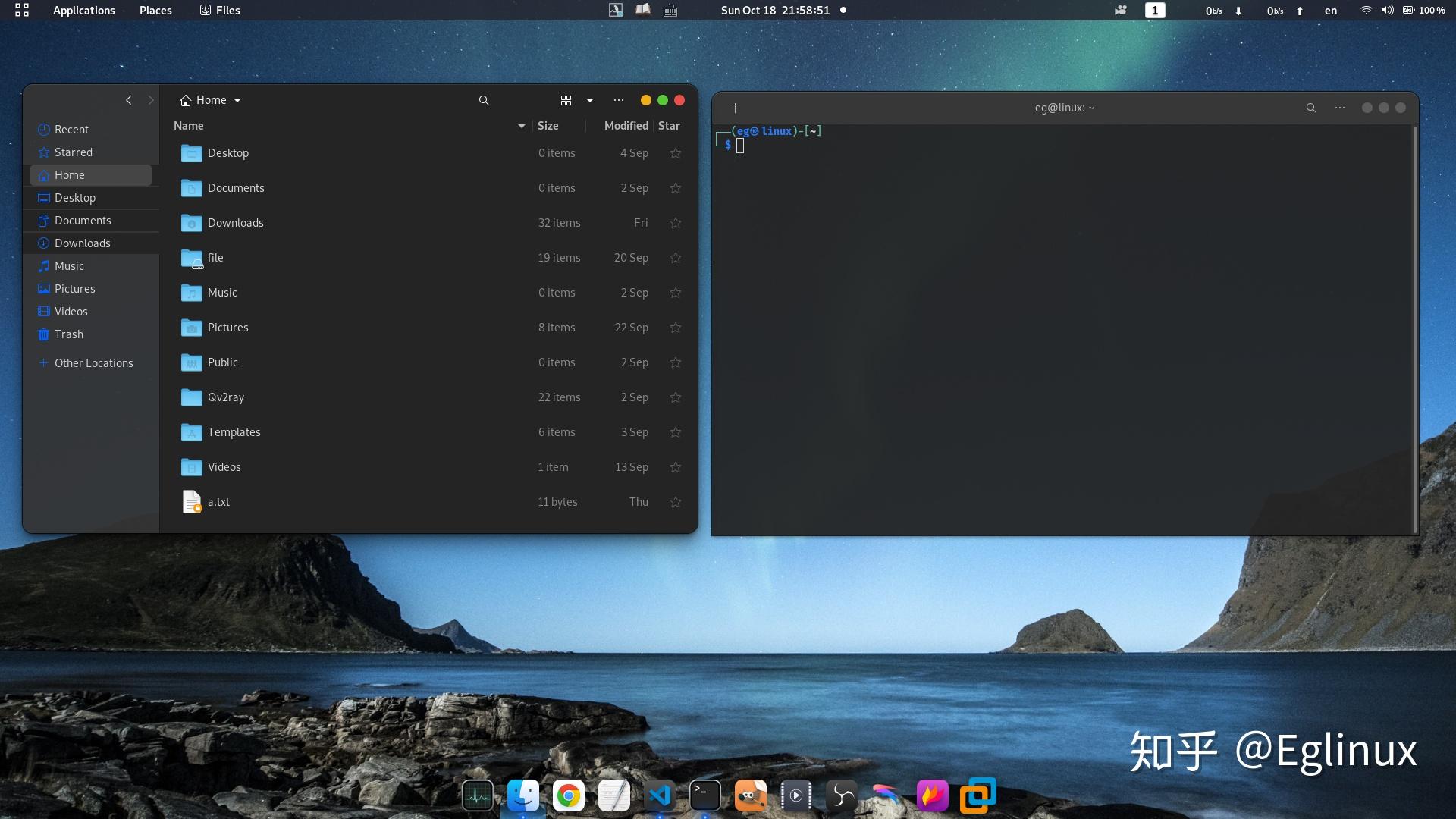The height and width of the screenshot is (819, 1456).
Task: Toggle the star rating for a.txt file
Action: coord(676,501)
